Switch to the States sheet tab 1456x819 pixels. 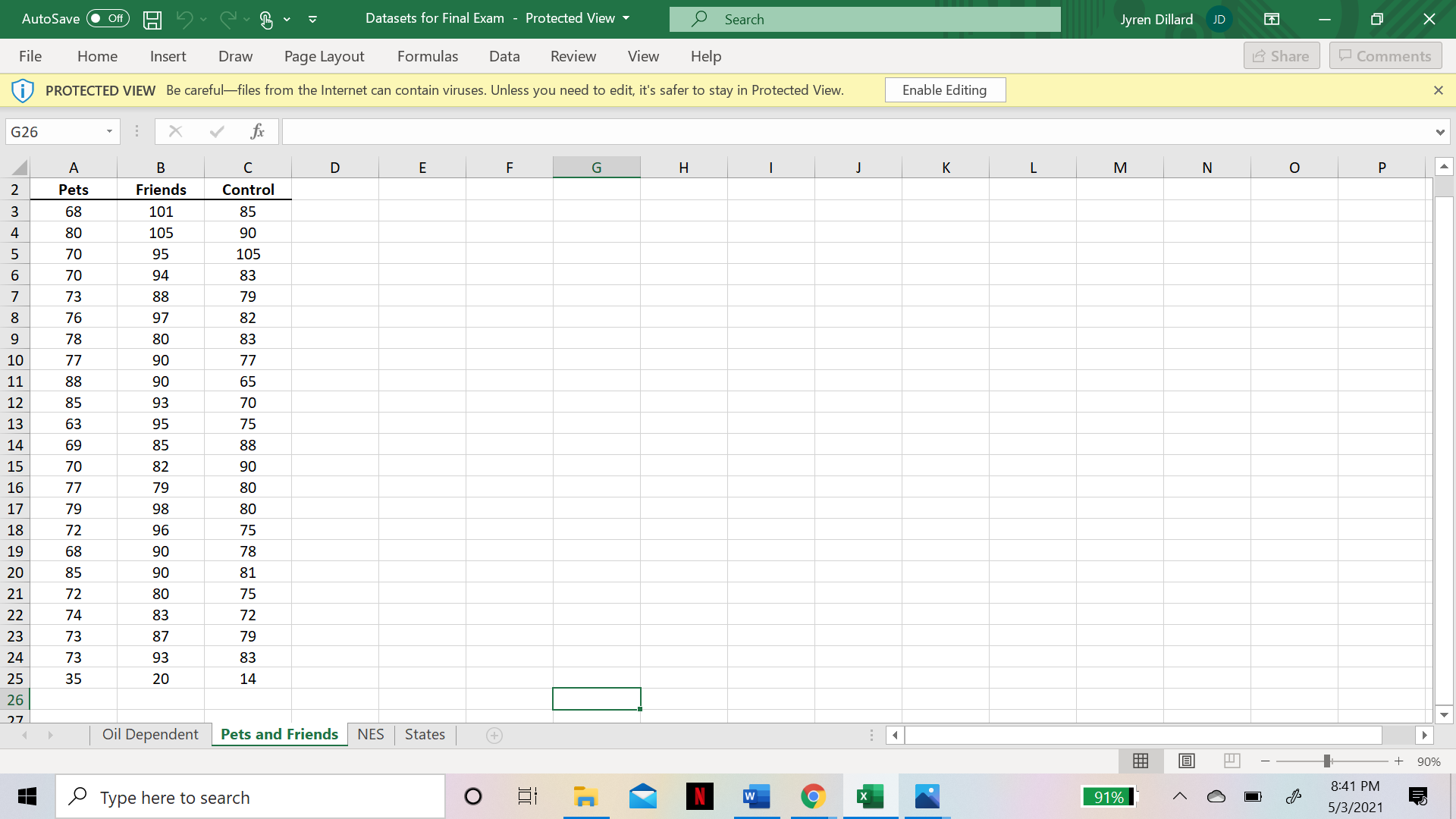[x=425, y=734]
